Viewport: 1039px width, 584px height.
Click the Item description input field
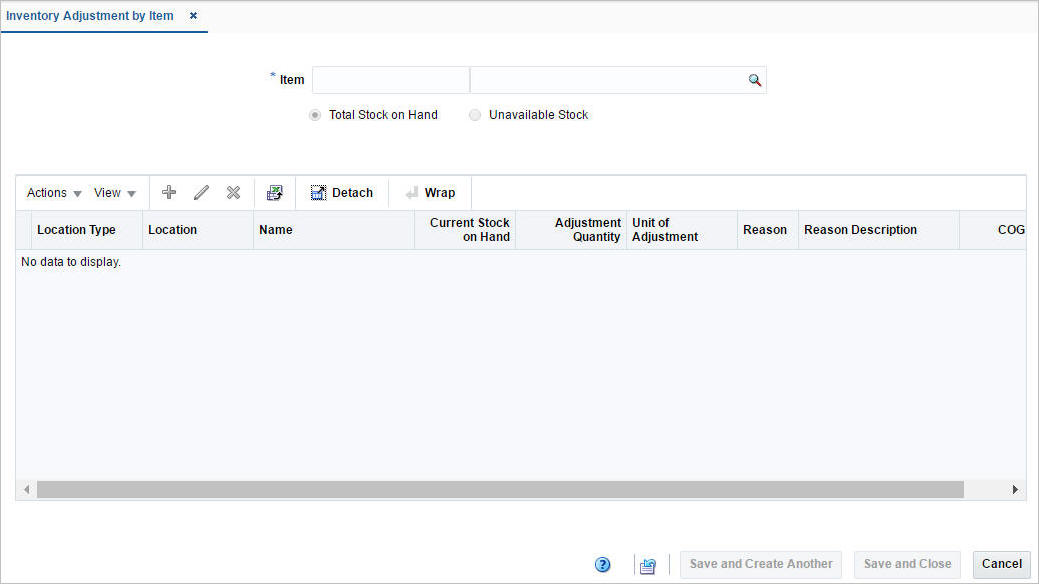click(x=608, y=80)
